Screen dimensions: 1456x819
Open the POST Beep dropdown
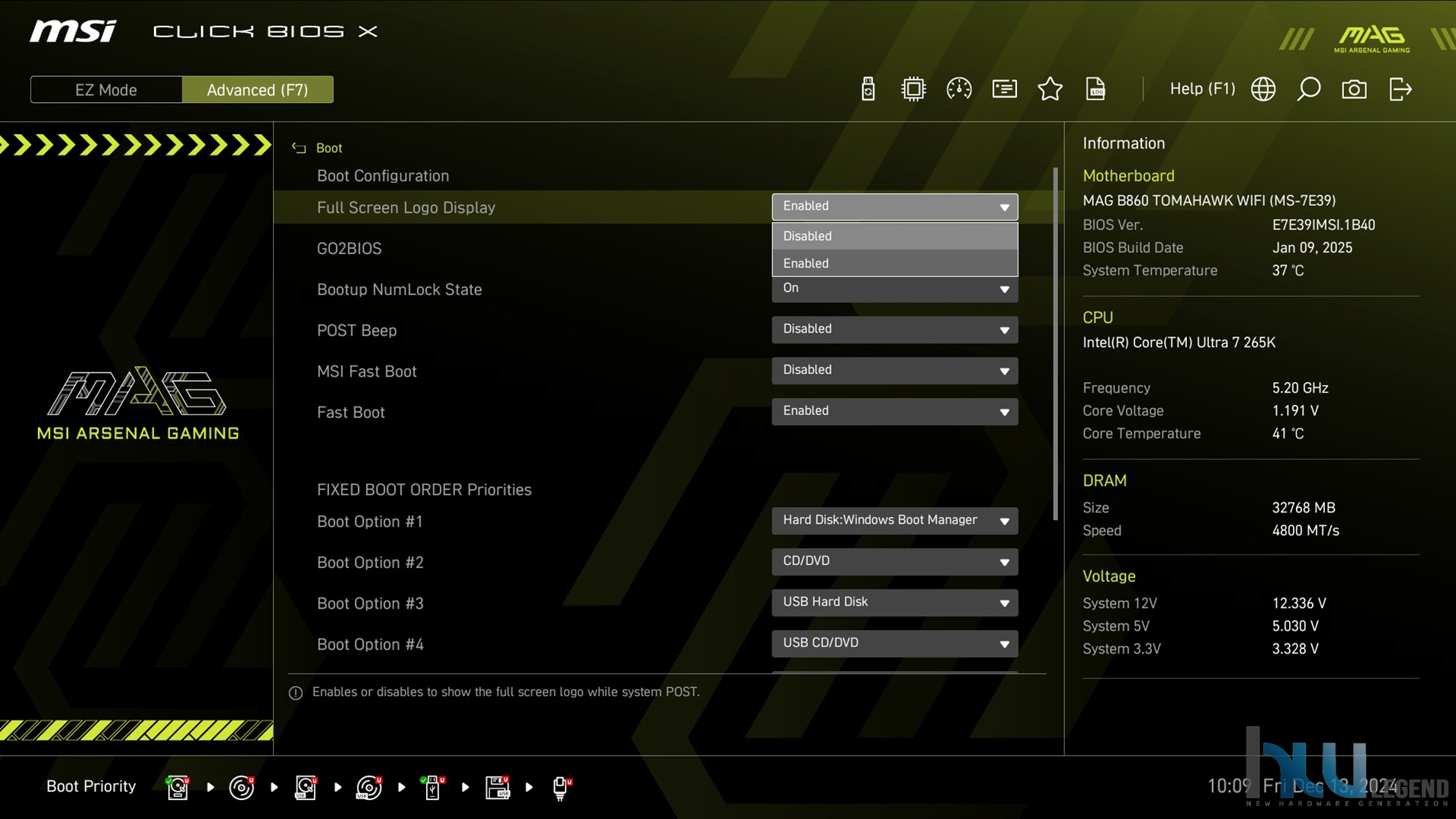894,329
